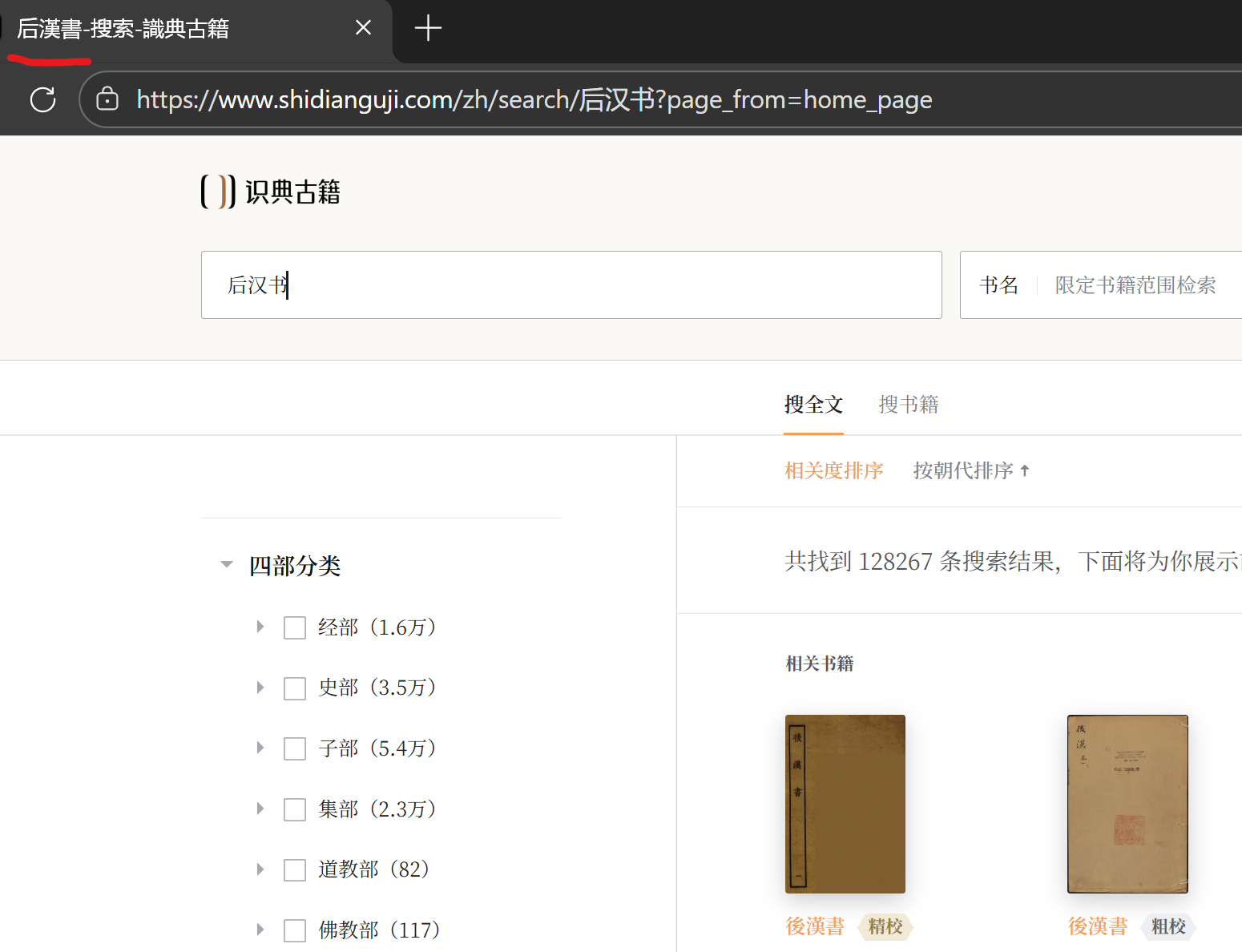1242x952 pixels.
Task: Tick the 史部 checkbox
Action: click(295, 688)
